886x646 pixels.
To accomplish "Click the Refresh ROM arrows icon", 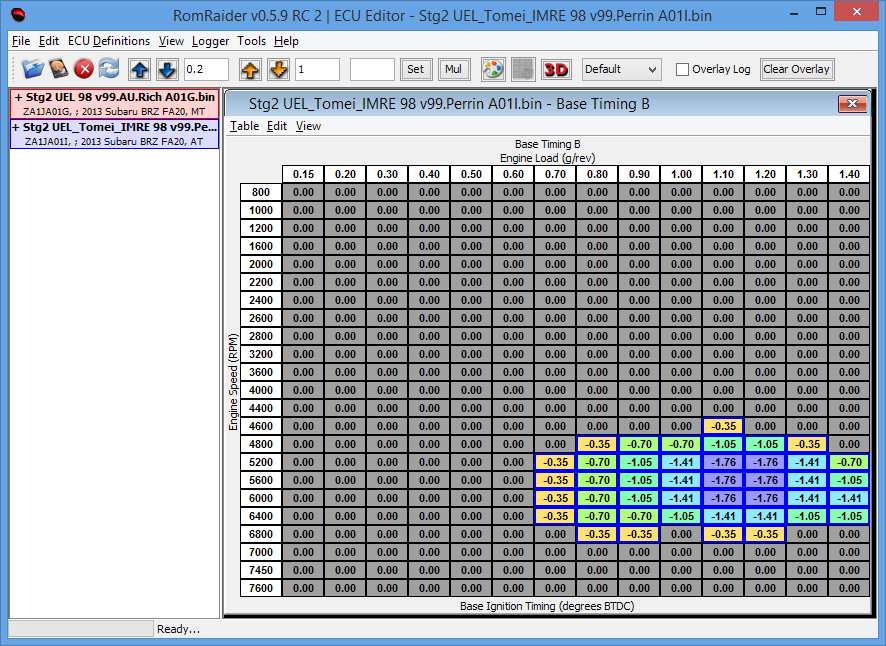I will pos(109,69).
